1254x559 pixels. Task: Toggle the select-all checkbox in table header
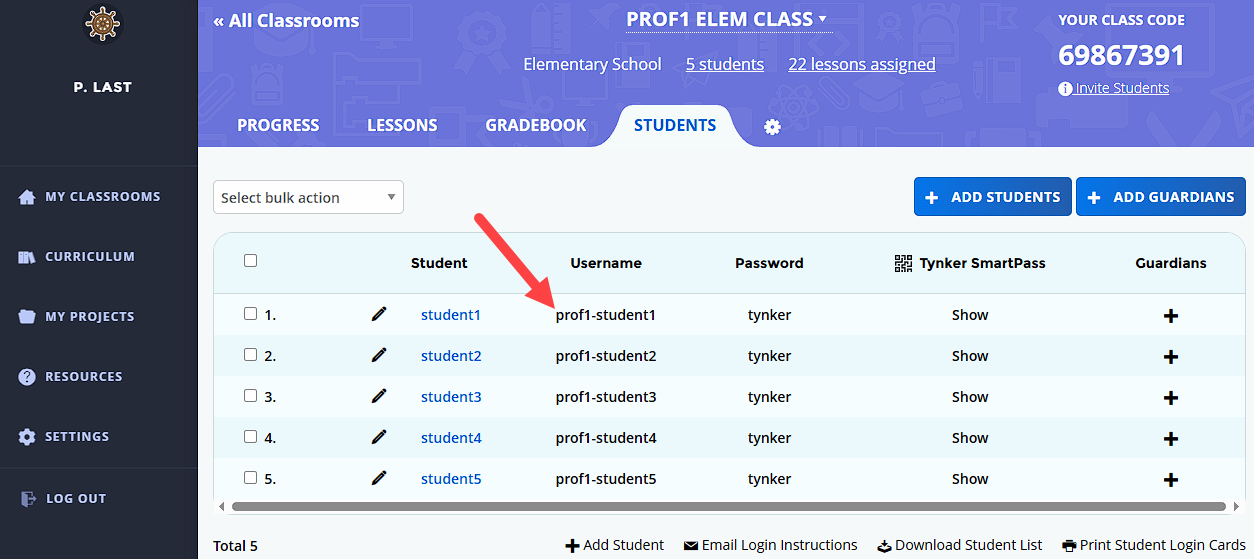click(250, 260)
